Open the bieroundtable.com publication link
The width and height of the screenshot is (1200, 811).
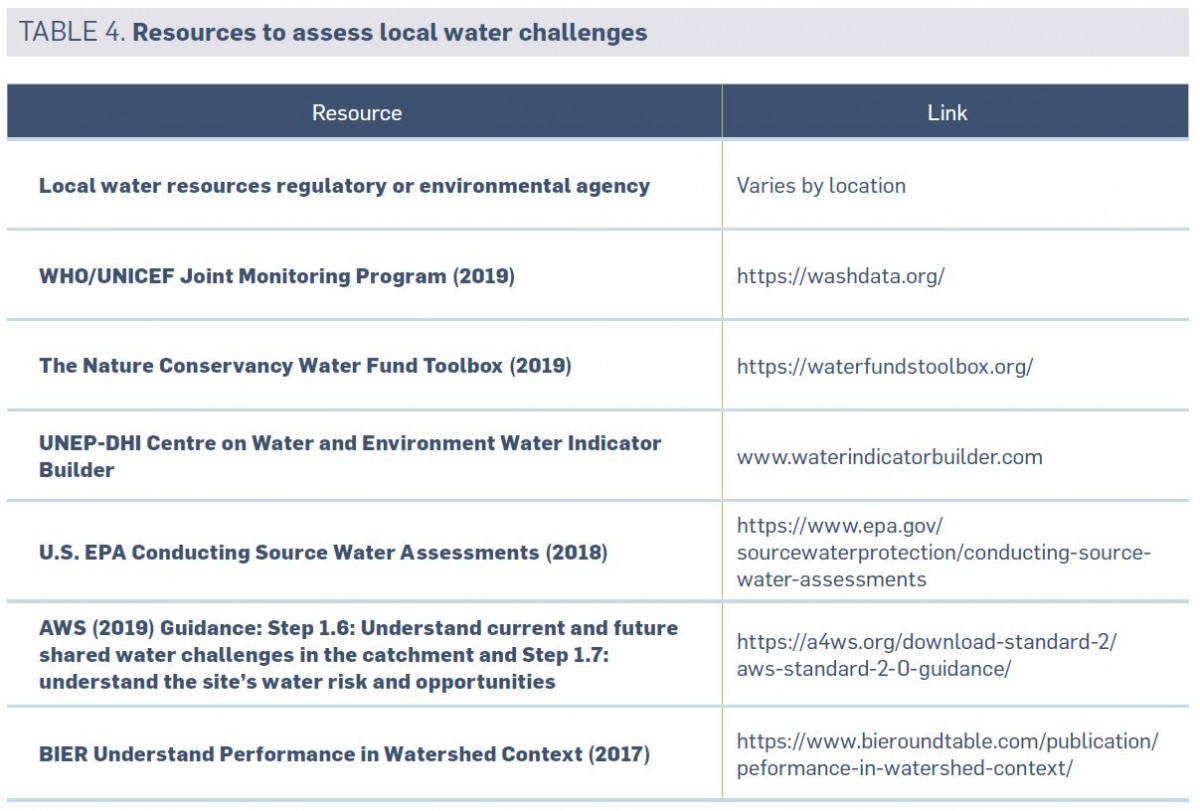[947, 755]
